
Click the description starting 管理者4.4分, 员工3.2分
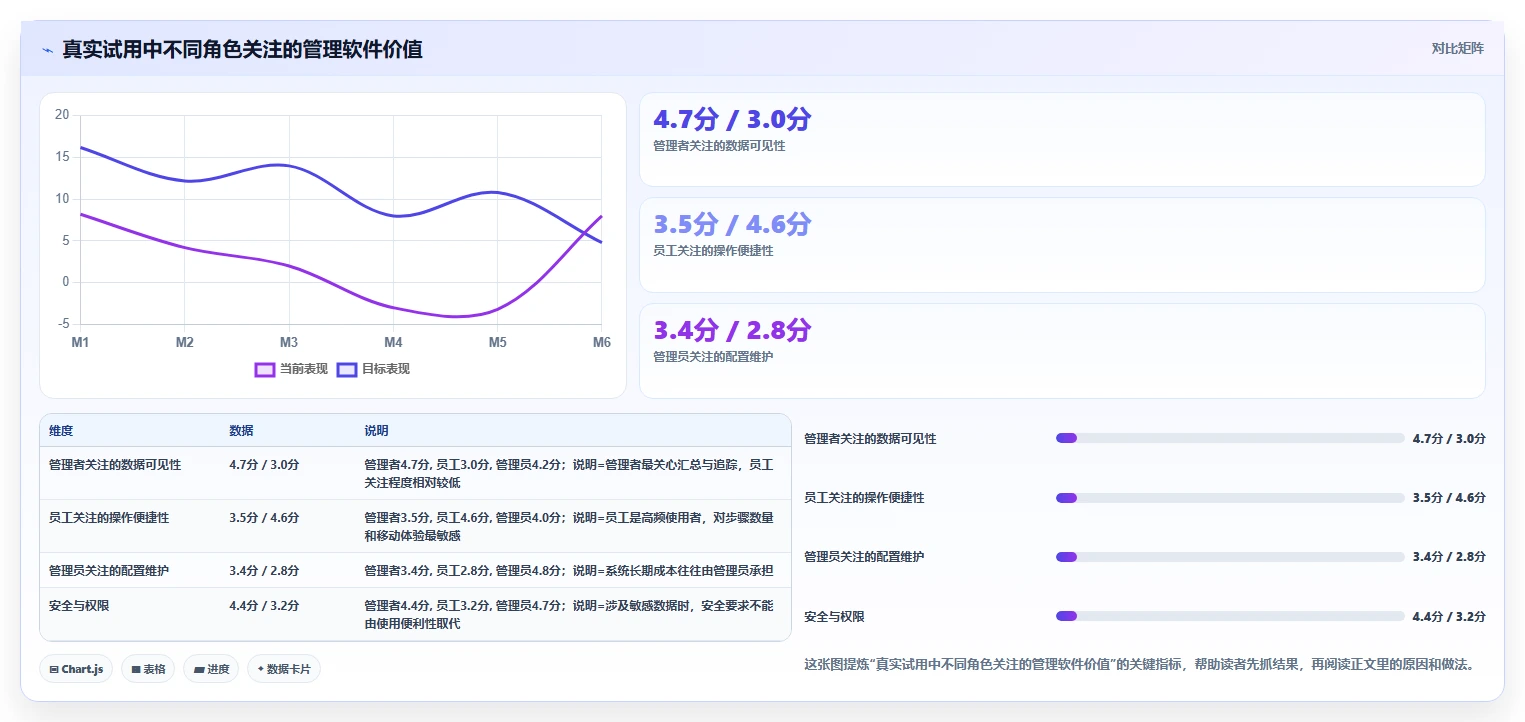569,615
